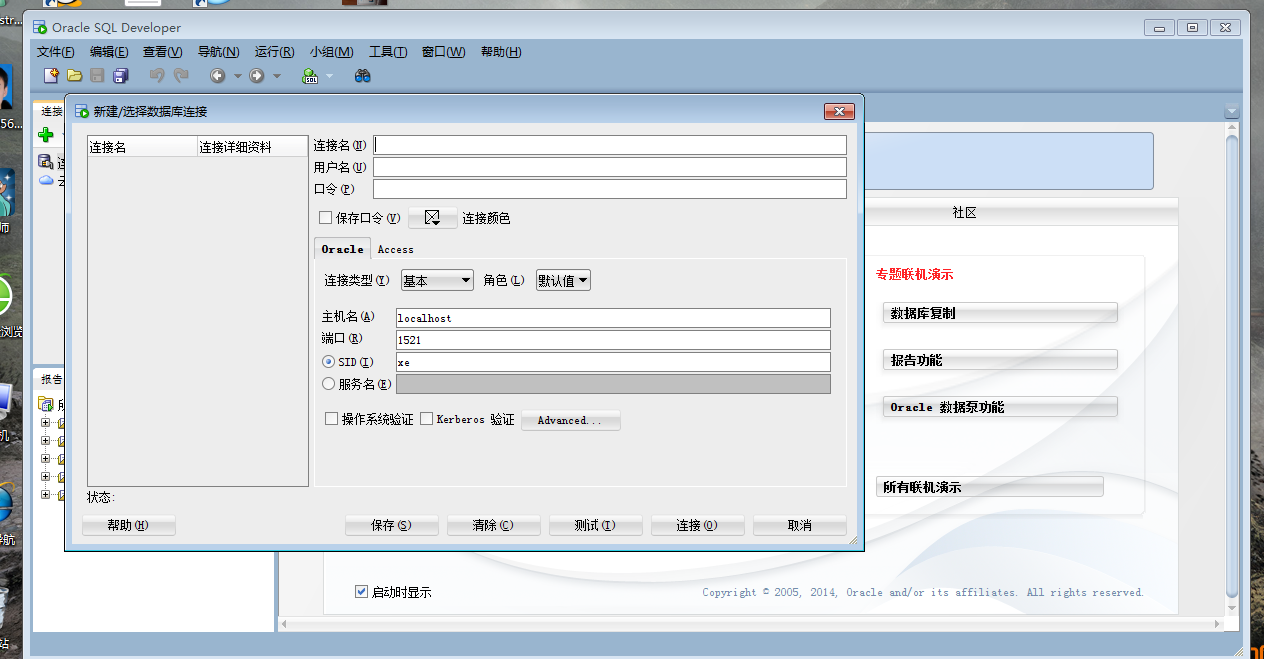This screenshot has width=1264, height=659.
Task: Click the 连接详细资料 column header
Action: coord(252,147)
